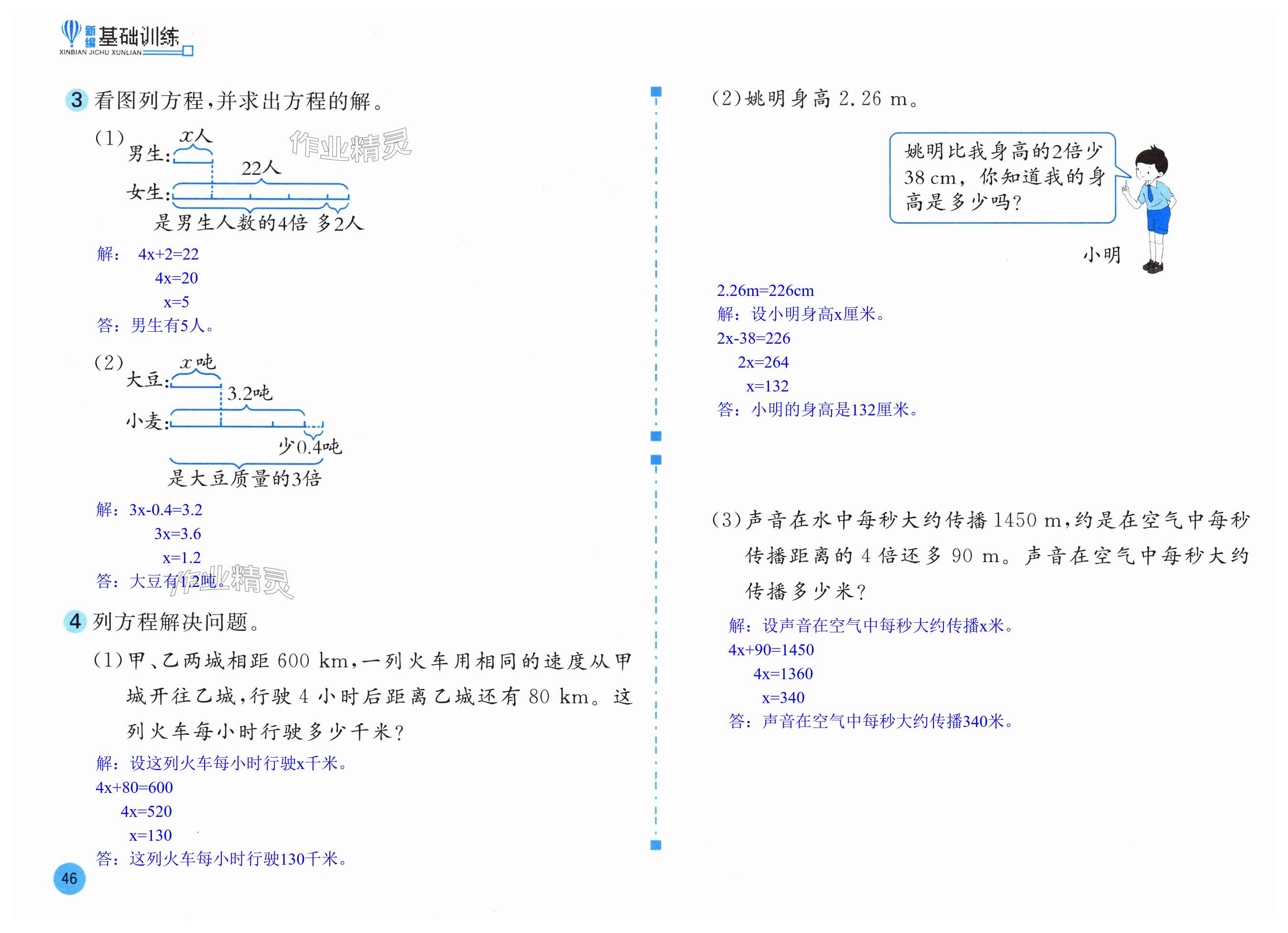1288x933 pixels.
Task: Click the sentence 设小明身高x厘米
Action: pos(818,314)
